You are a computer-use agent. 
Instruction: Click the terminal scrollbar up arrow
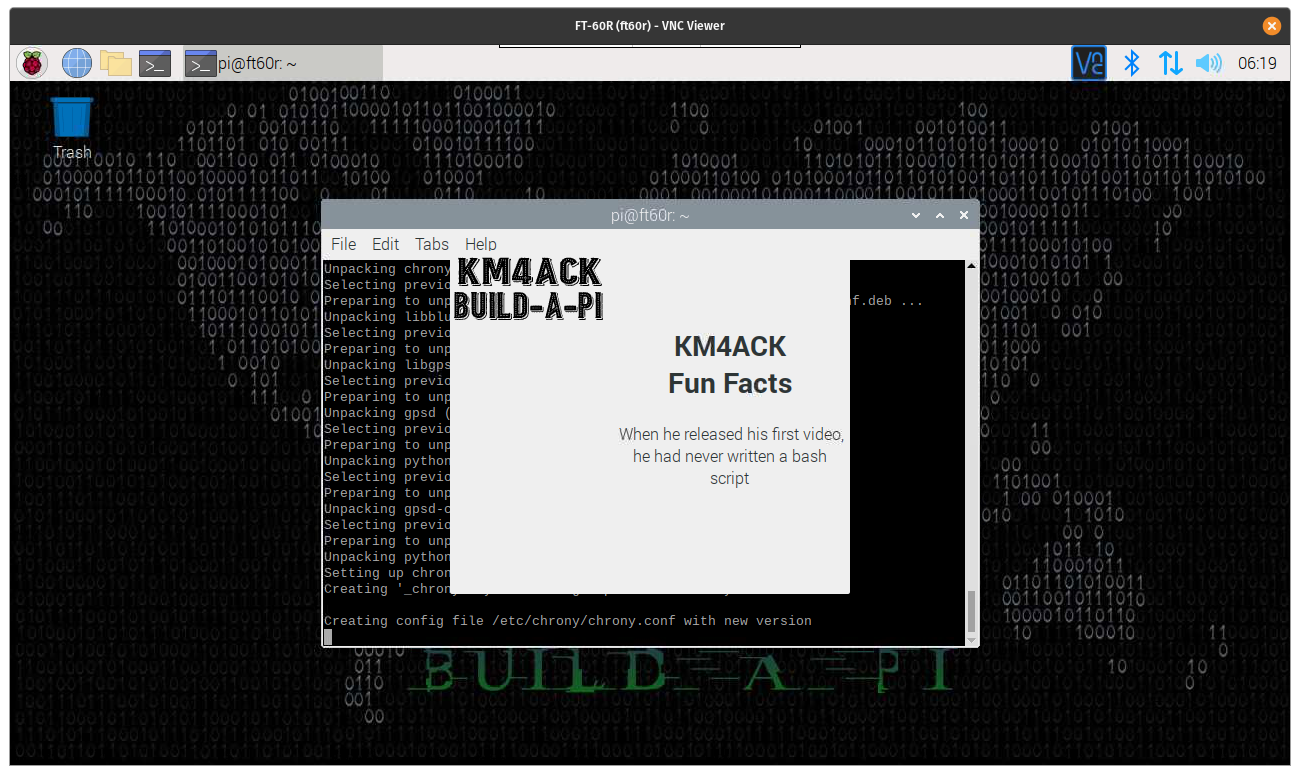(x=972, y=267)
